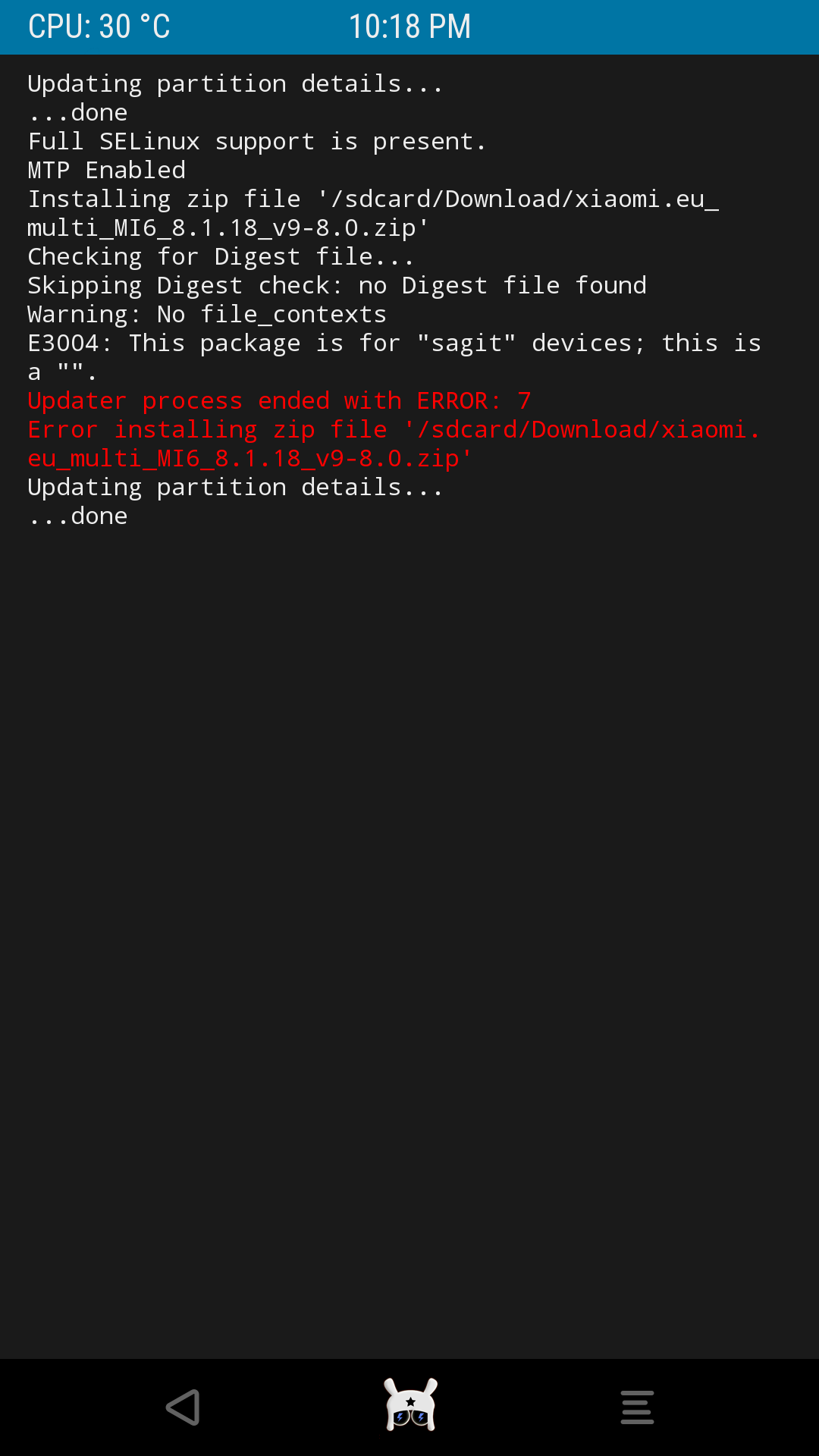Image resolution: width=819 pixels, height=1456 pixels.
Task: Tap the CPU 30 °C temperature readout
Action: 99,27
